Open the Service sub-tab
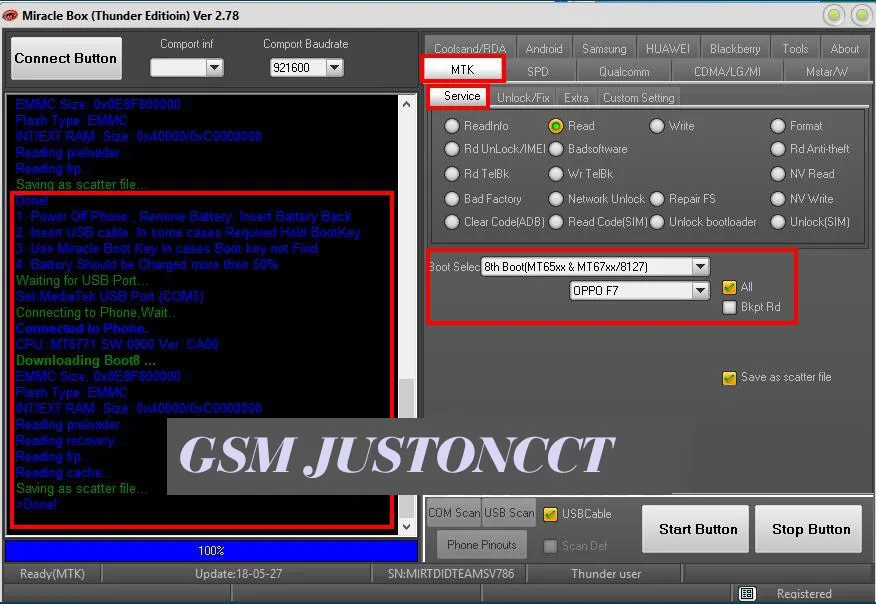The height and width of the screenshot is (604, 876). (x=461, y=96)
